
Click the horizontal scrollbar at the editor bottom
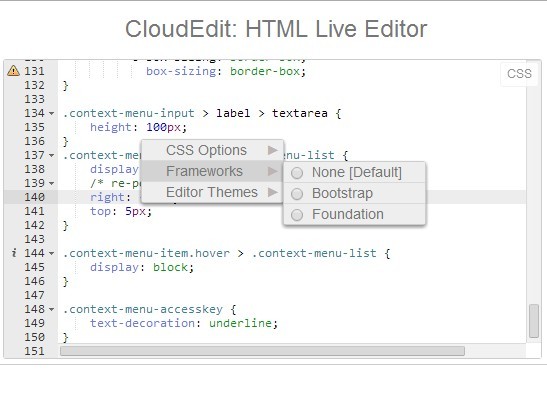pyautogui.click(x=262, y=351)
